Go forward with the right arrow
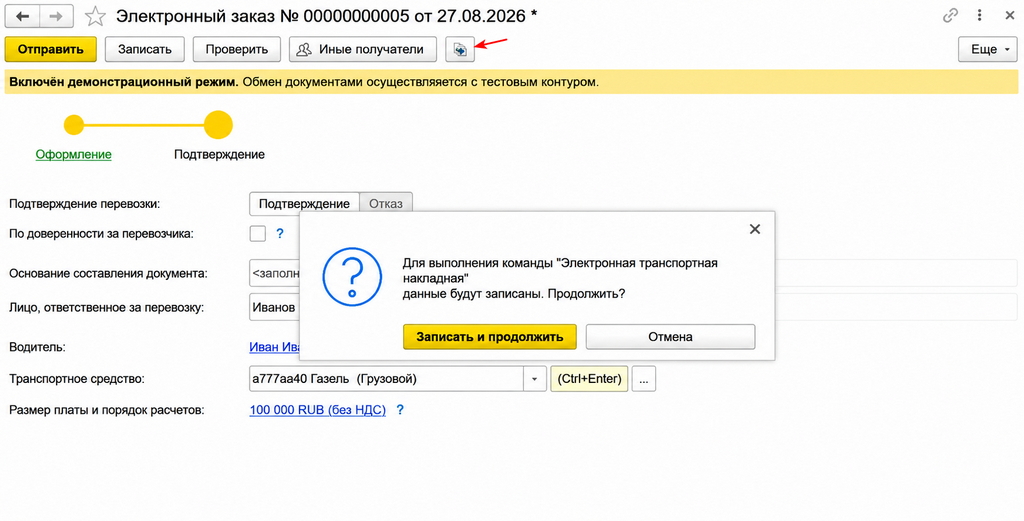1024x521 pixels. point(56,16)
